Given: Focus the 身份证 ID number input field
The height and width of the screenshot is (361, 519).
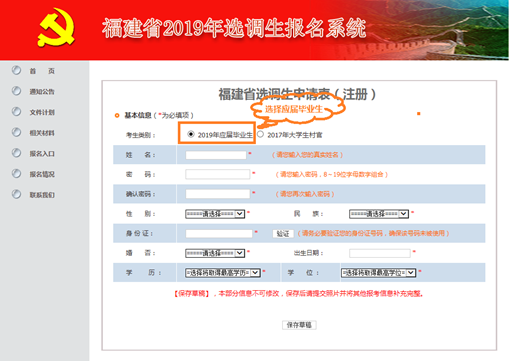Looking at the screenshot, I should coord(219,234).
